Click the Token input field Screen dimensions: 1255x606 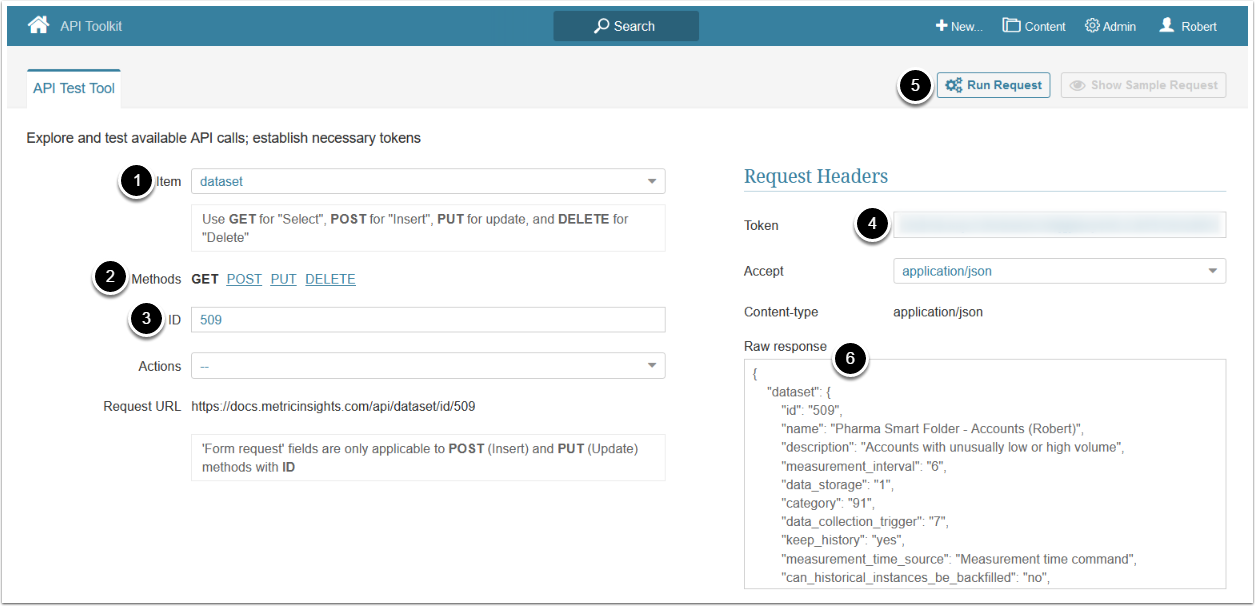[1059, 225]
